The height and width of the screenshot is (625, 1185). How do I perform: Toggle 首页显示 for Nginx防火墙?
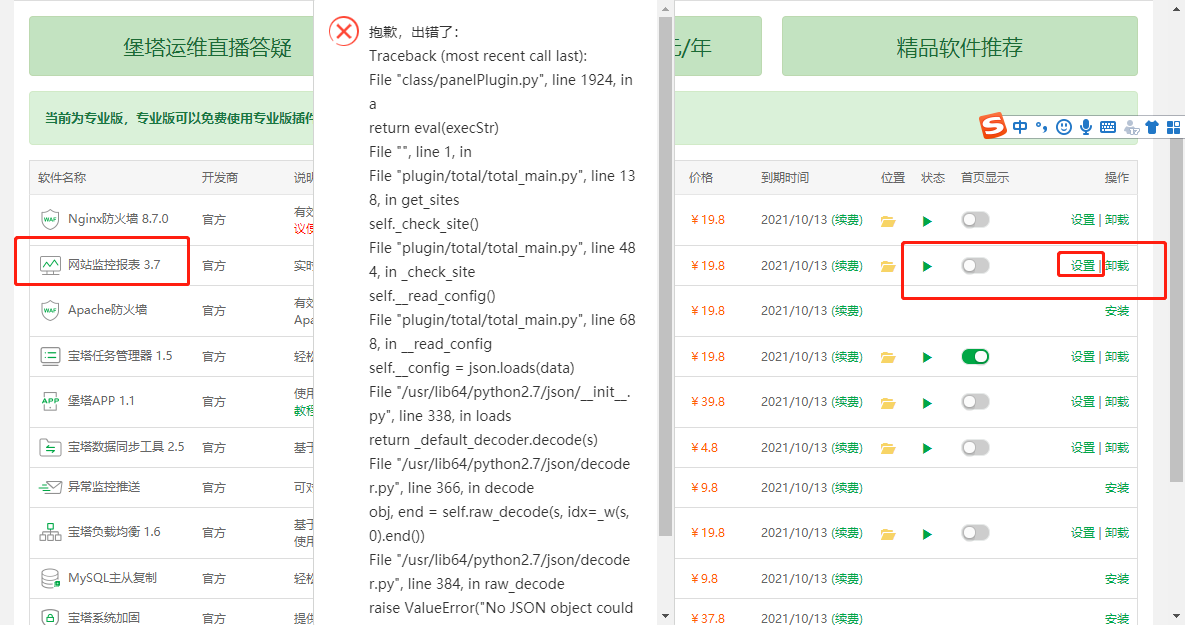(975, 219)
